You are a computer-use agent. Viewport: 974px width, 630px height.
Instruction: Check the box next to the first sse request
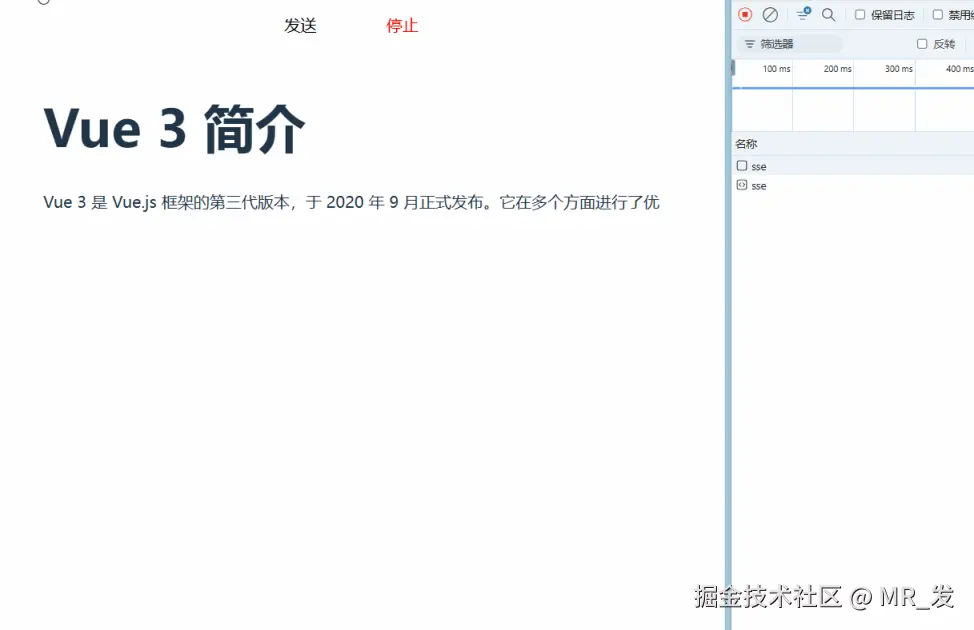tap(740, 166)
